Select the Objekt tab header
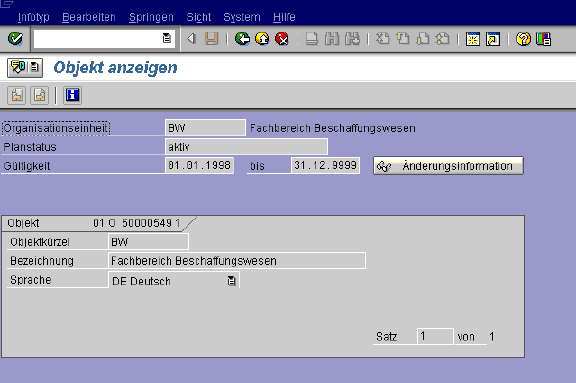Viewport: 576px width, 383px height. [96, 223]
